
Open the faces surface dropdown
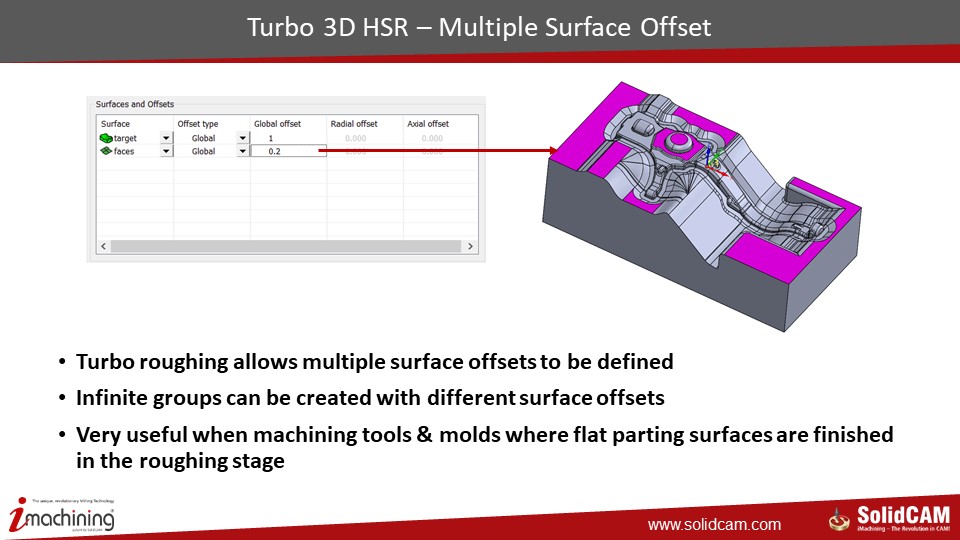(x=166, y=151)
